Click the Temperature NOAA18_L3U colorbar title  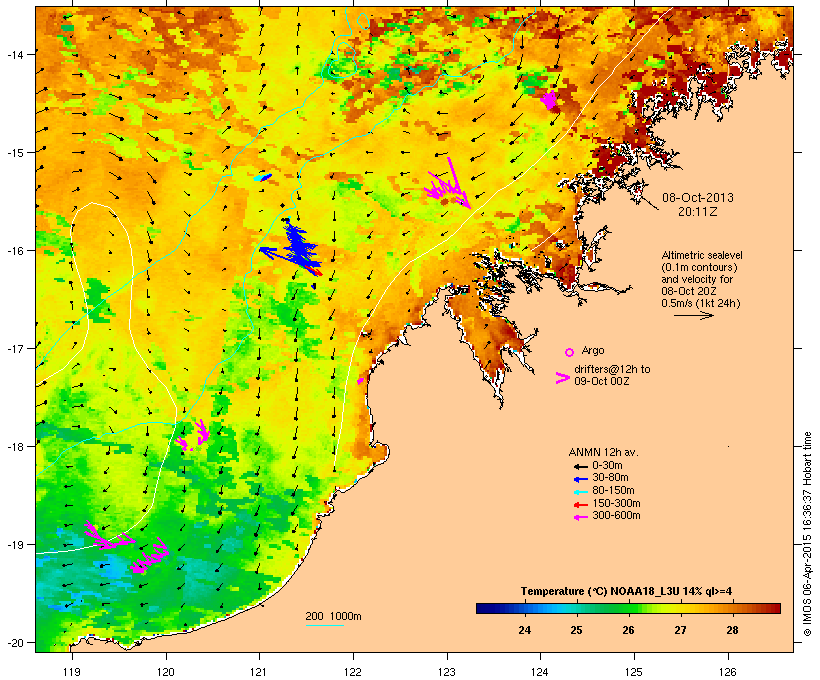626,592
